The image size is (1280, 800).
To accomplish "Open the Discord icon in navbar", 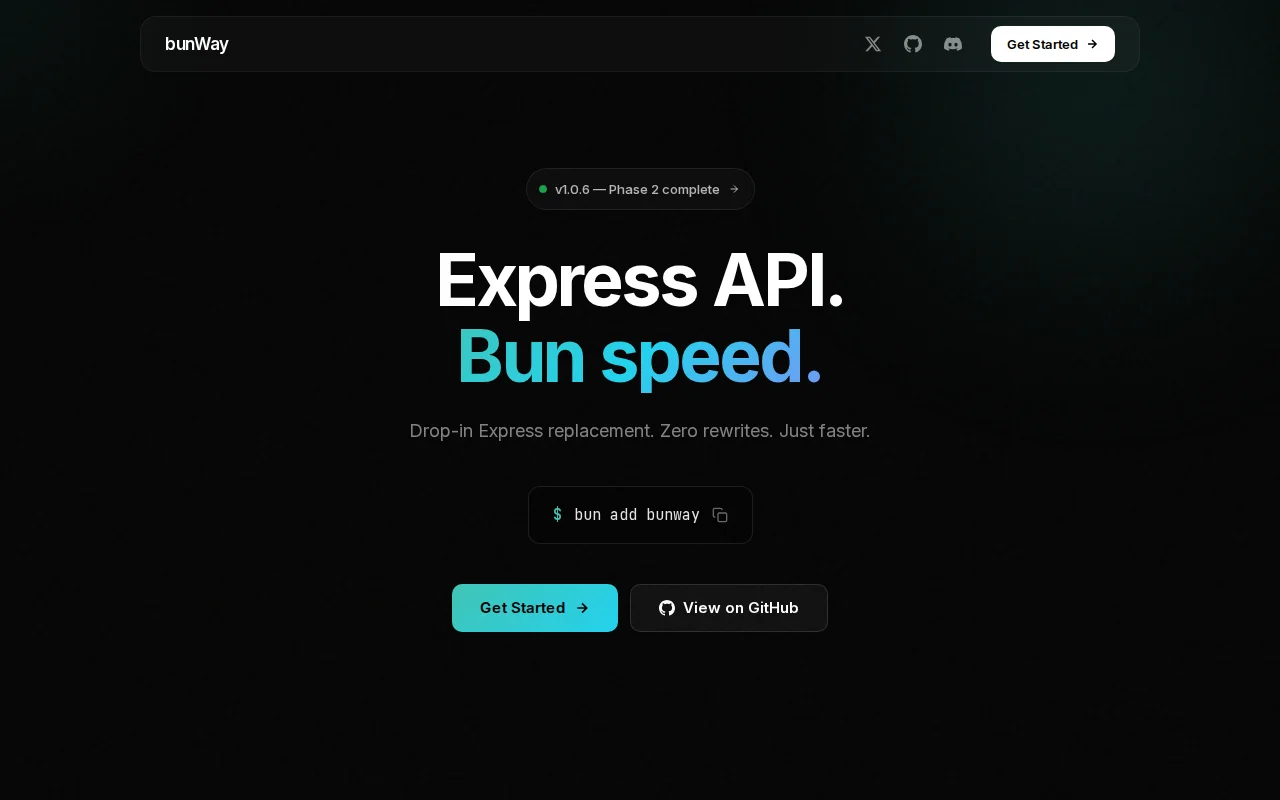I will [953, 44].
